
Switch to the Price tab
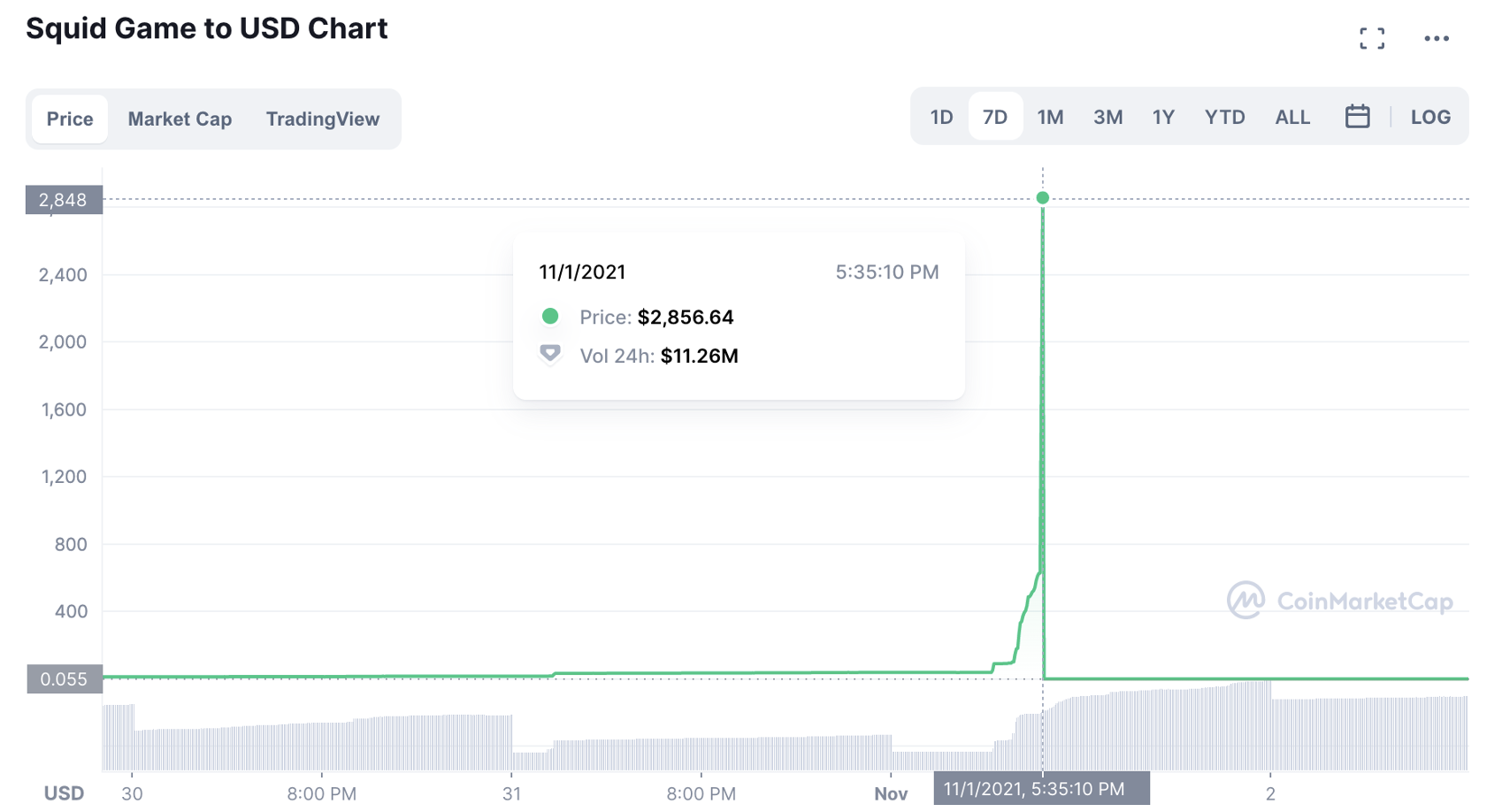70,119
